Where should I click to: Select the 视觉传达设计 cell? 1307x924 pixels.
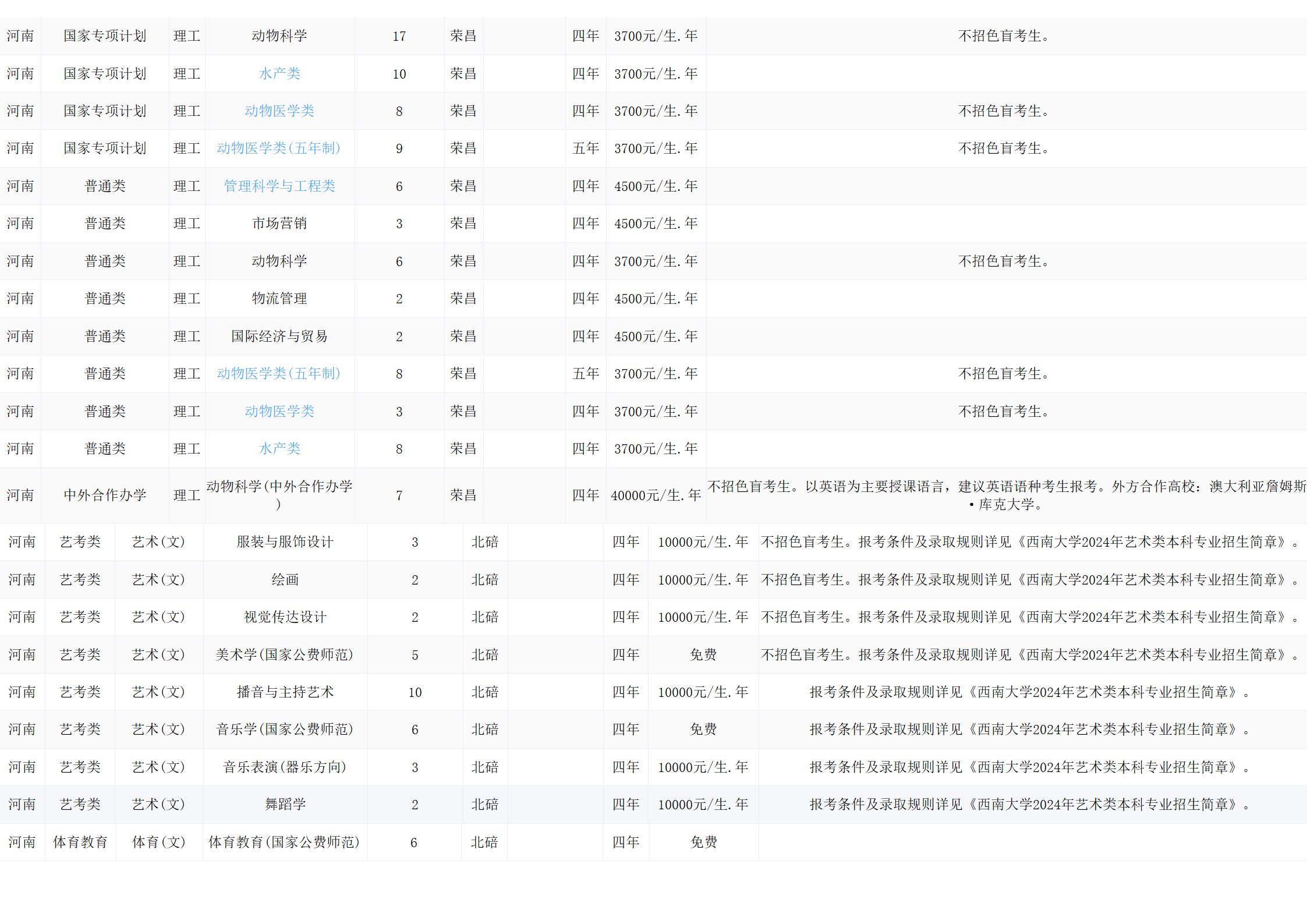point(285,617)
